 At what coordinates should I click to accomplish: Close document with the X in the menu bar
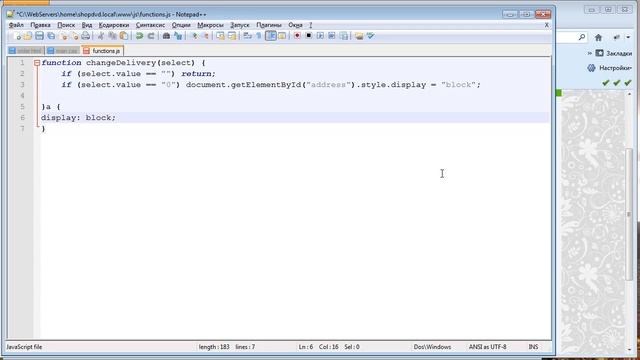[x=547, y=25]
